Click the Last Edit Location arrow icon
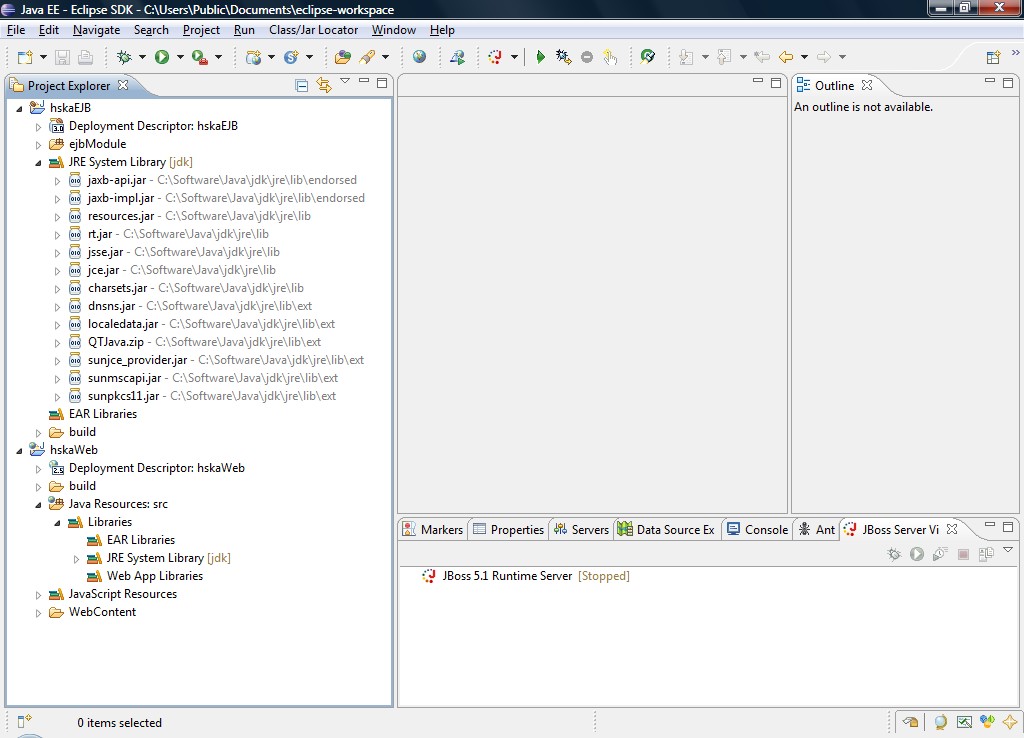The image size is (1024, 738). click(x=761, y=57)
